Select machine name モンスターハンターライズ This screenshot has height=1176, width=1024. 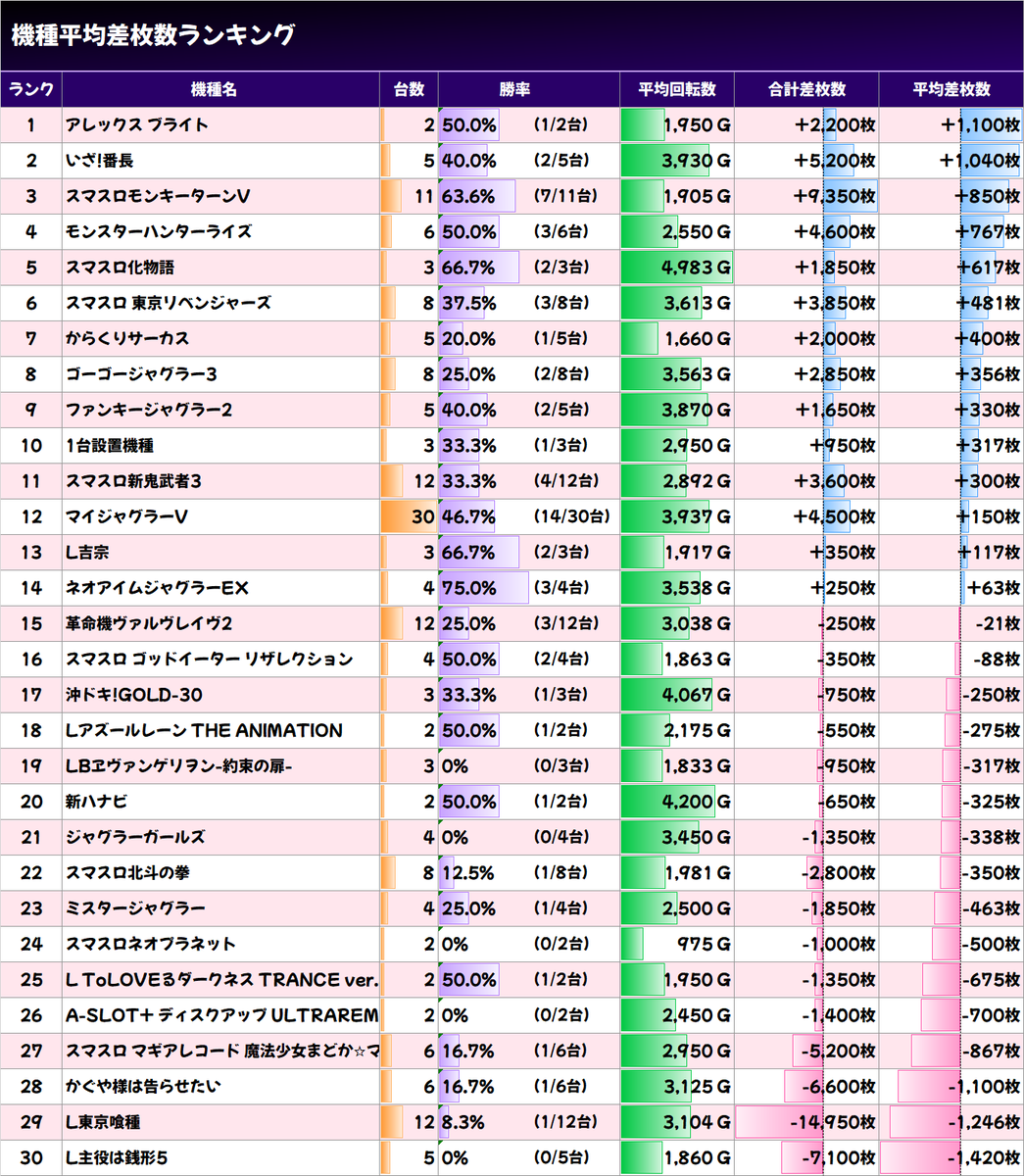[159, 231]
